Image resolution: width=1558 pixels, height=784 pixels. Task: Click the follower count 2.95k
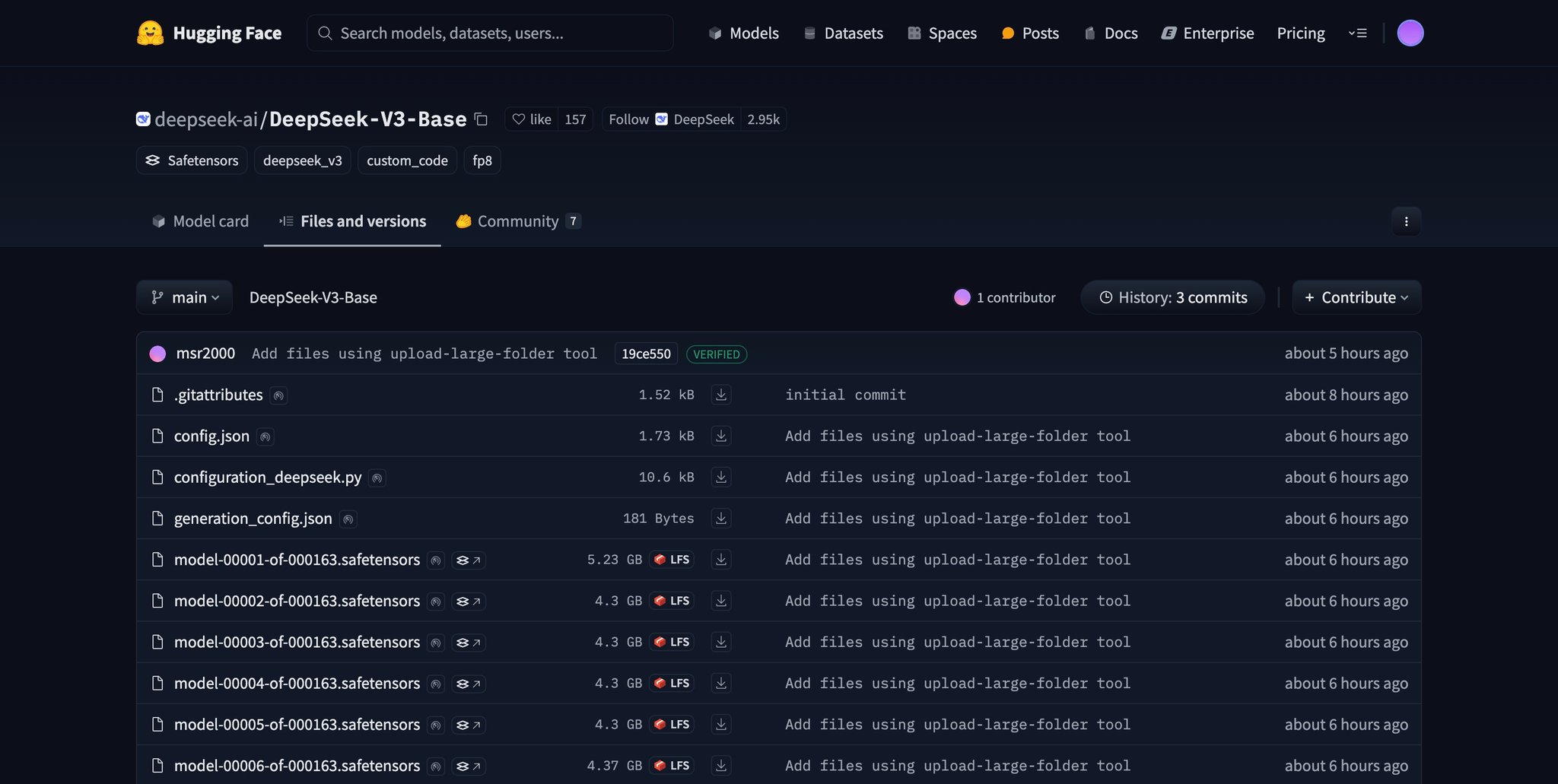click(x=764, y=119)
